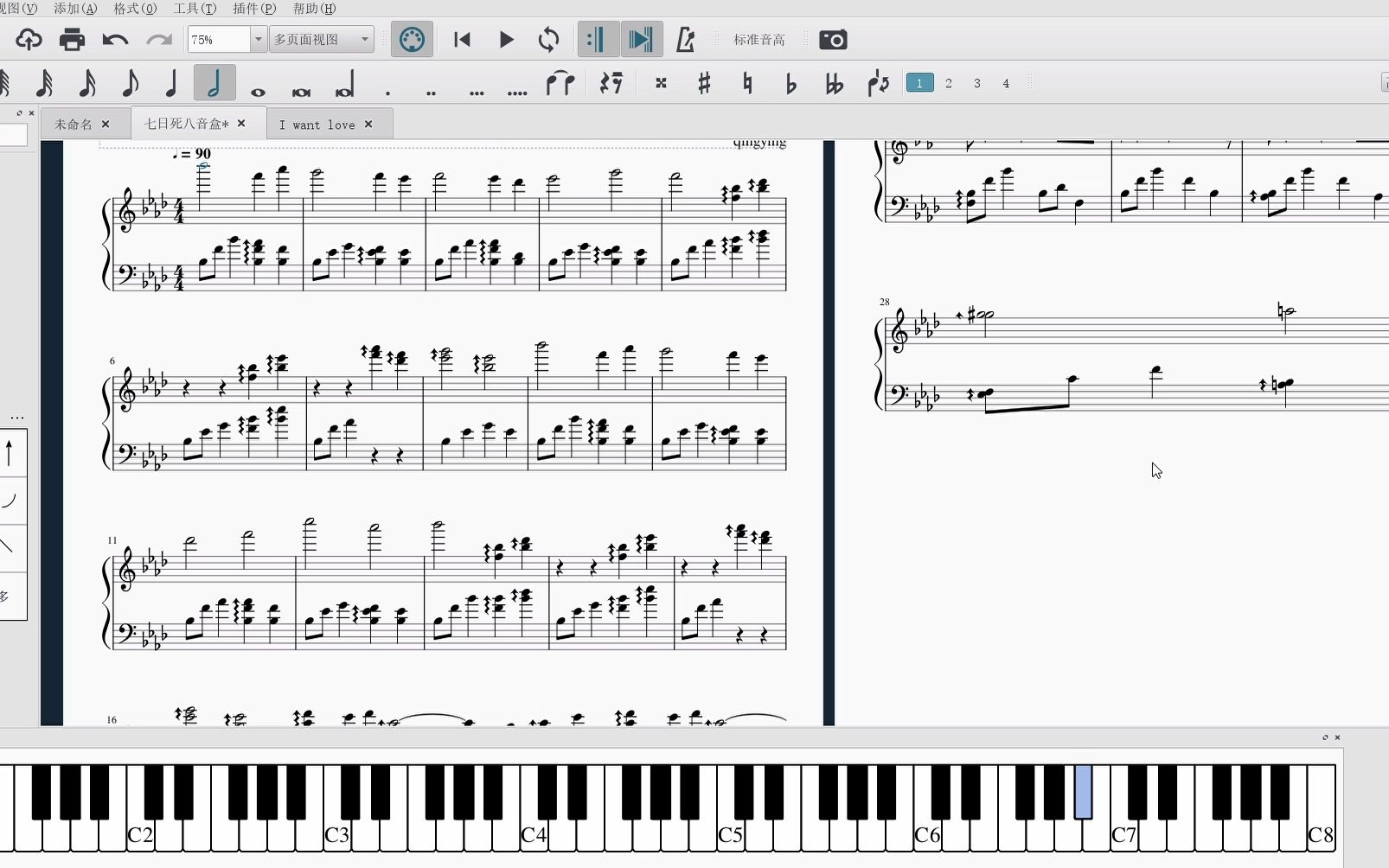
Task: Open the 帮助(H) menu
Action: (x=314, y=9)
